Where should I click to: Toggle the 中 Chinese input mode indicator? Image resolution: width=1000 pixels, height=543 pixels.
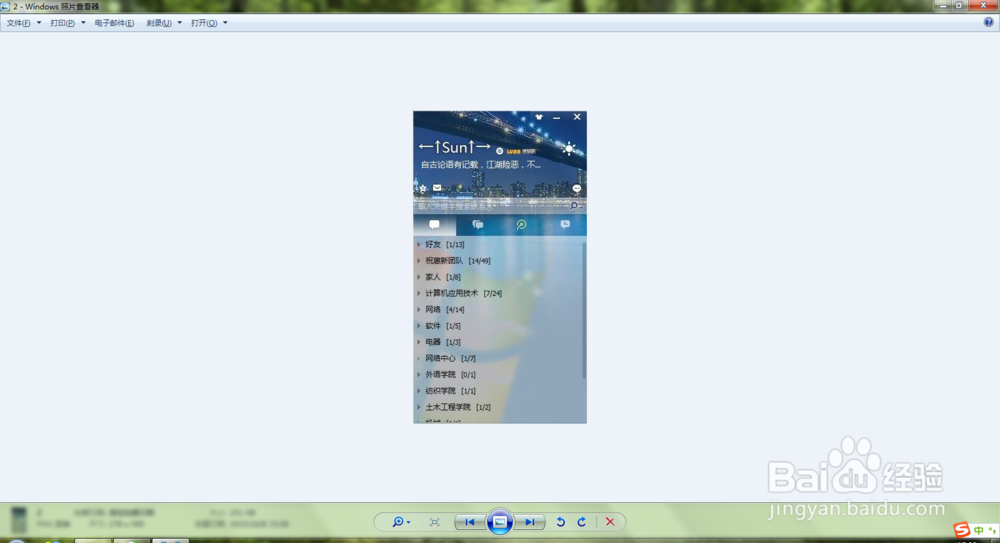[x=978, y=530]
